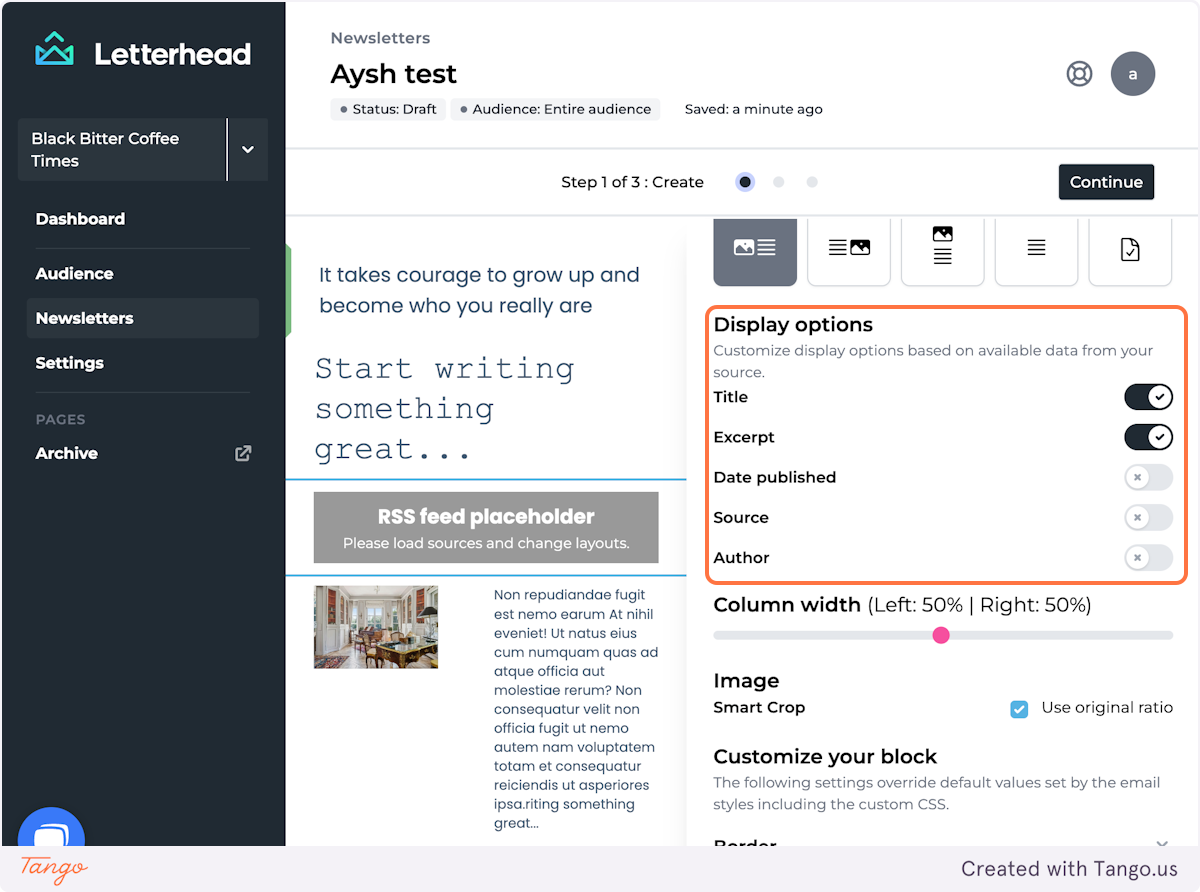Click Letterhead crown logo
1200x892 pixels.
click(x=54, y=50)
